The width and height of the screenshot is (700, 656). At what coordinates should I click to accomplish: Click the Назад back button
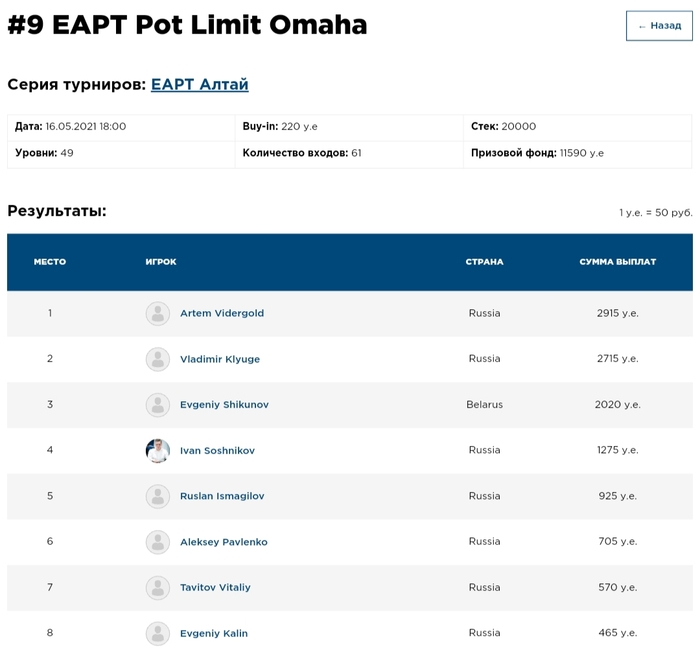(x=659, y=26)
